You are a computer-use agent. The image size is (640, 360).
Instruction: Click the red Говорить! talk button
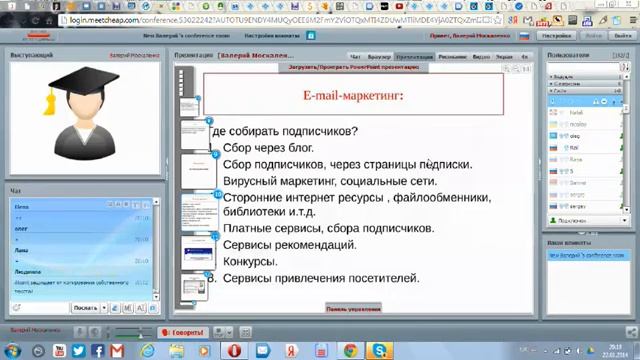click(x=183, y=332)
